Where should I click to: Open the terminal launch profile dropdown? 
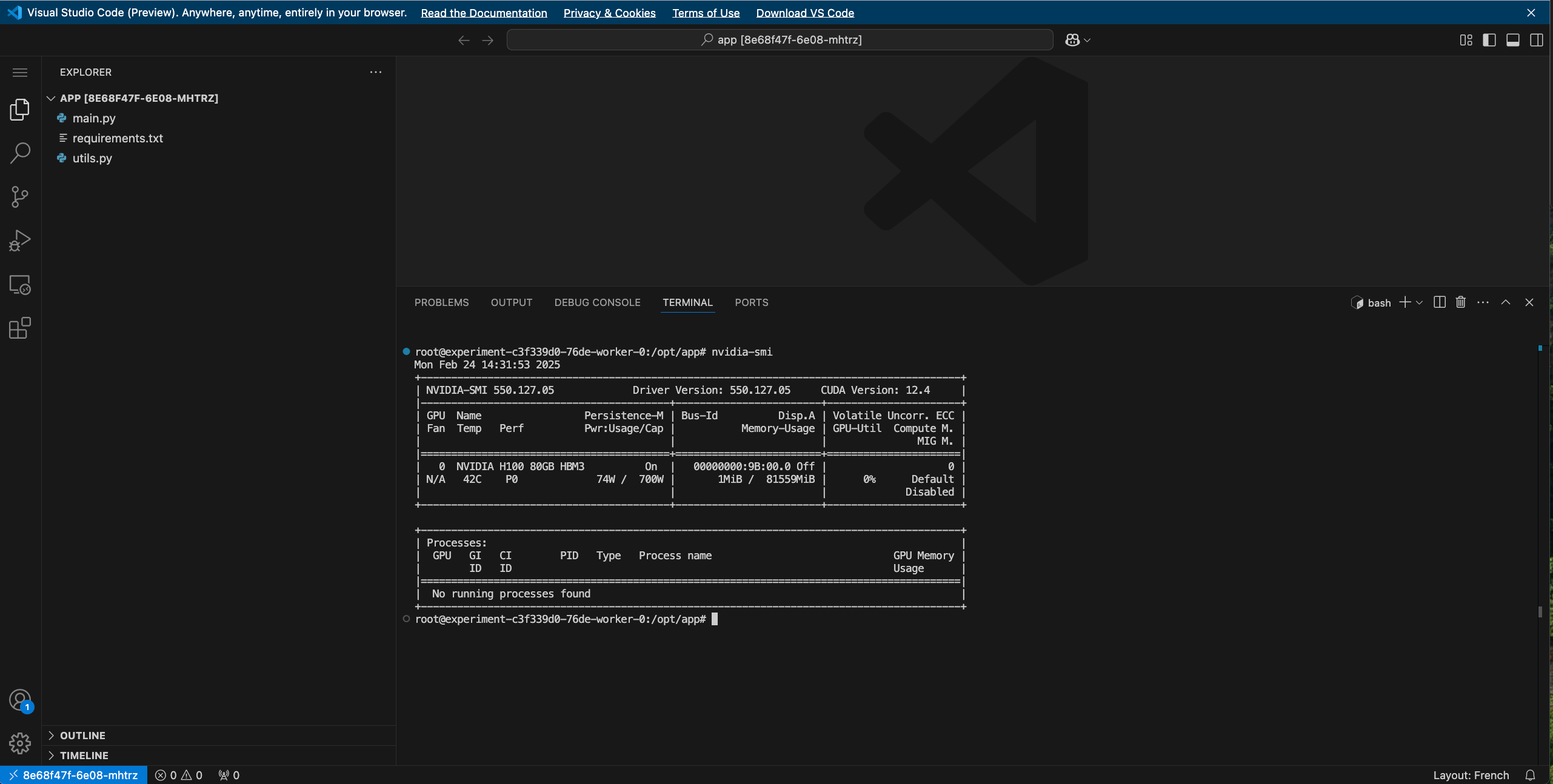coord(1420,303)
